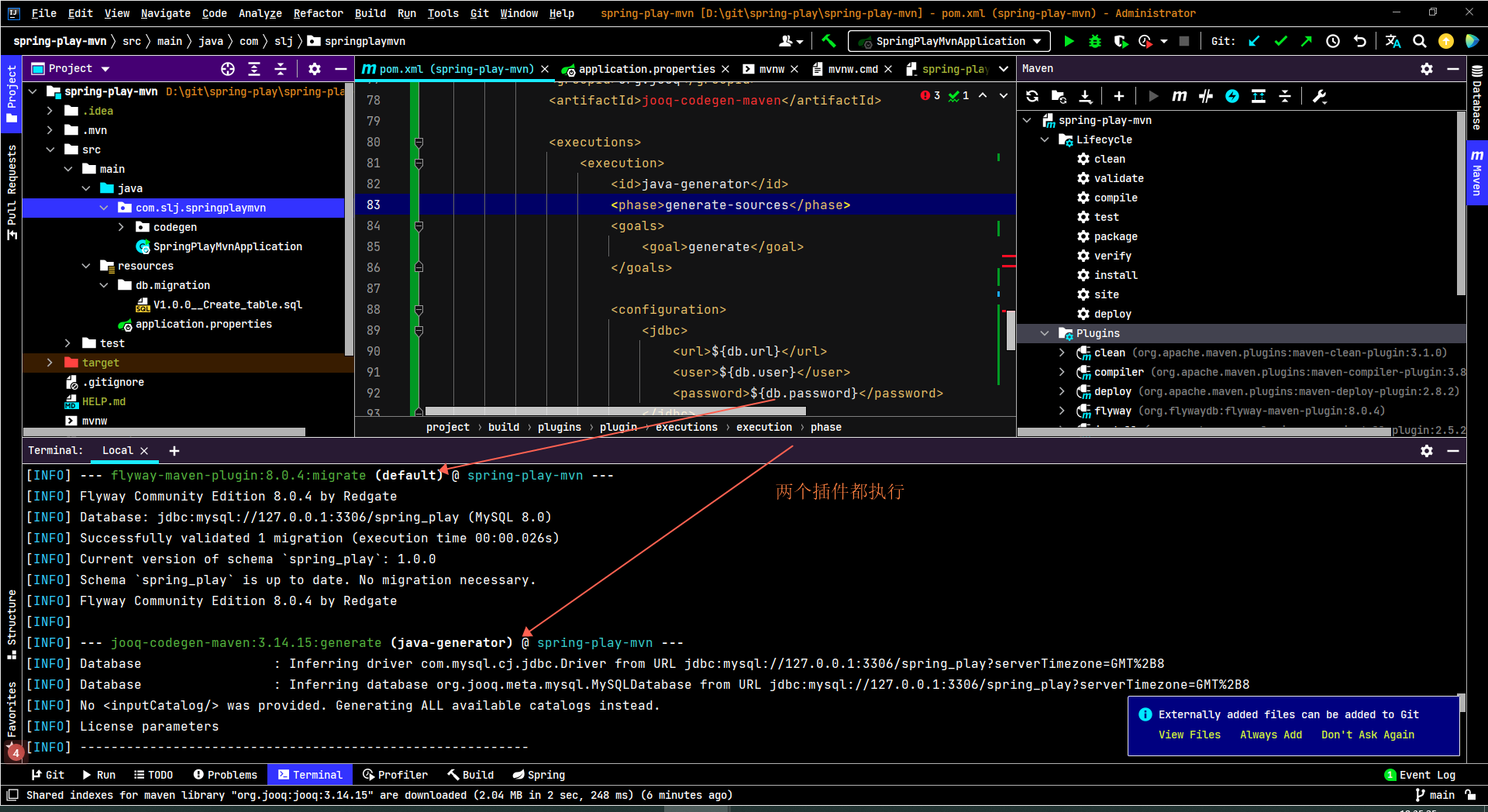Rollback changes with the undo arrow
1488x812 pixels.
pyautogui.click(x=1359, y=41)
